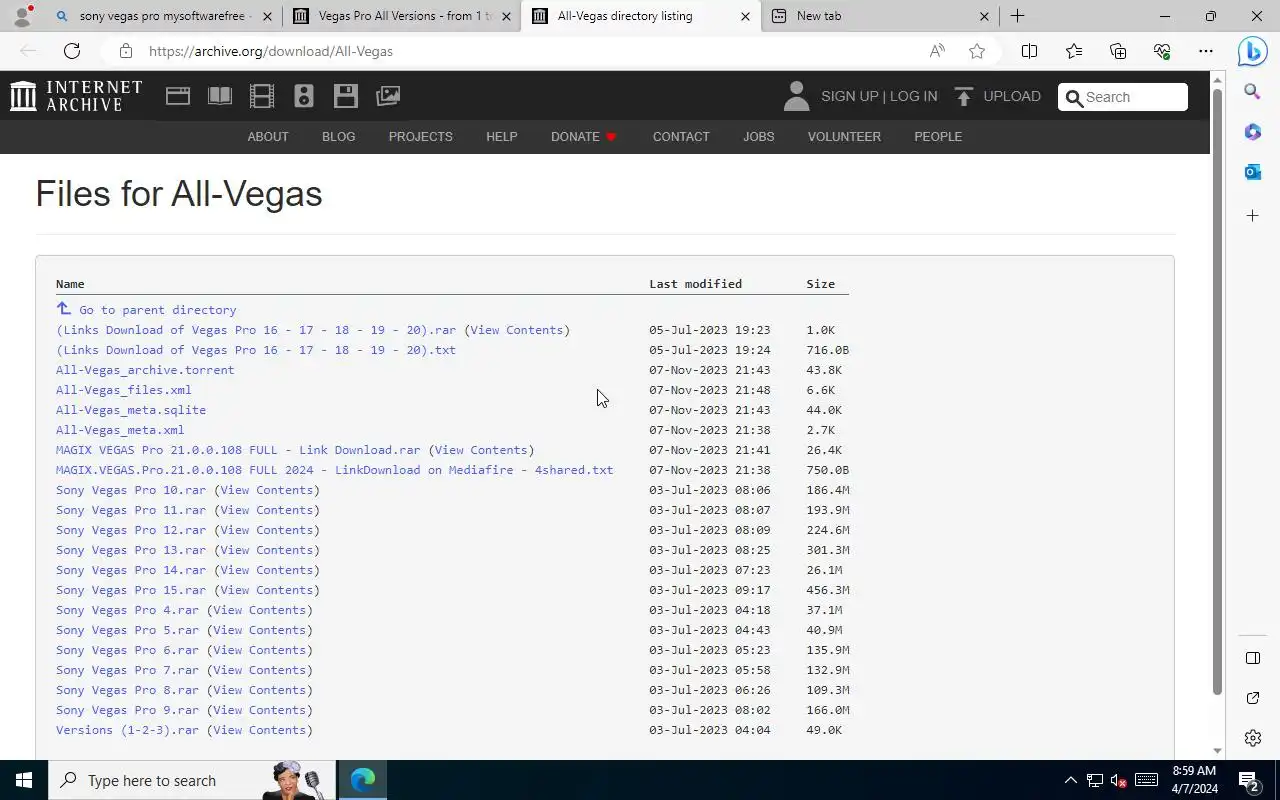Open Collections icon in toolbar
1280x800 pixels.
tap(1118, 51)
